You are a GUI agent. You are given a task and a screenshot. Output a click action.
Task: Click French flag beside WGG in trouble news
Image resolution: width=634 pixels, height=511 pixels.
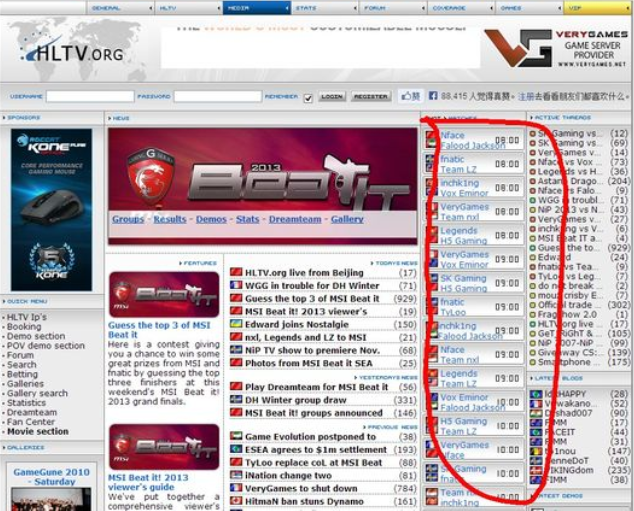click(x=236, y=285)
